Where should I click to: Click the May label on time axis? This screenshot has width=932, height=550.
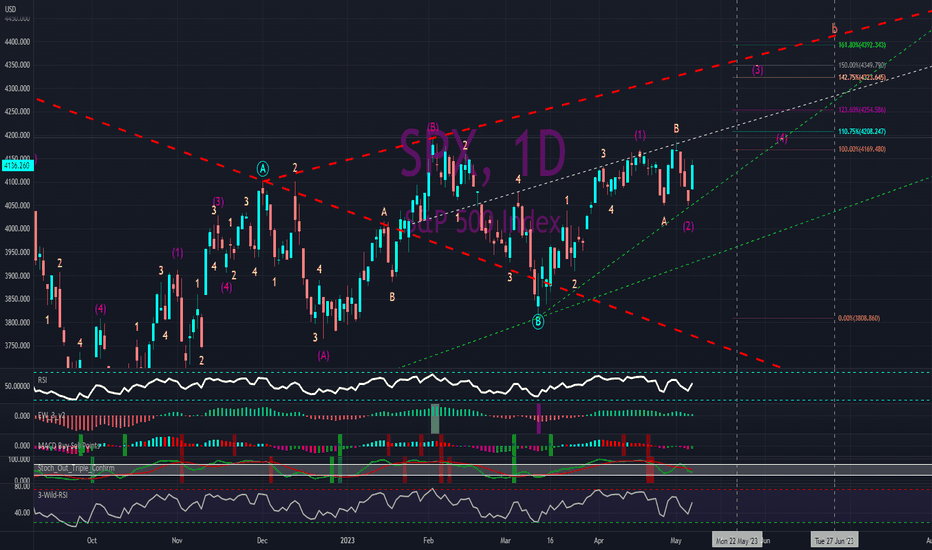click(x=676, y=540)
